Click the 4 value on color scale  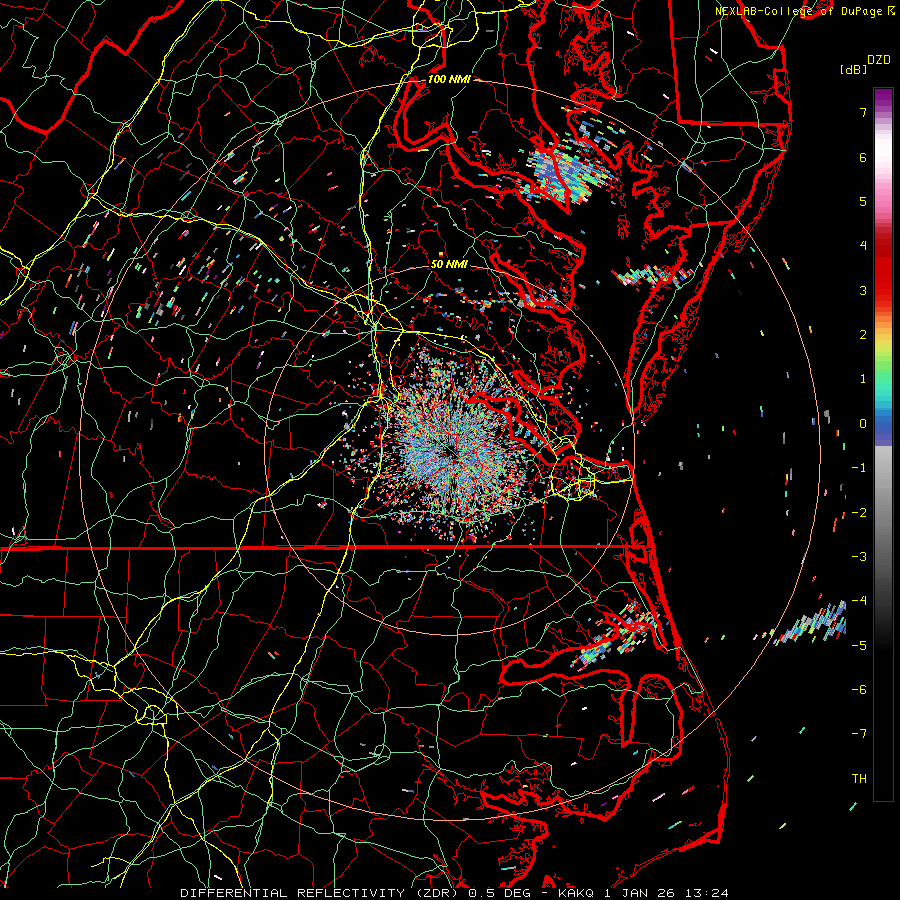pos(863,246)
